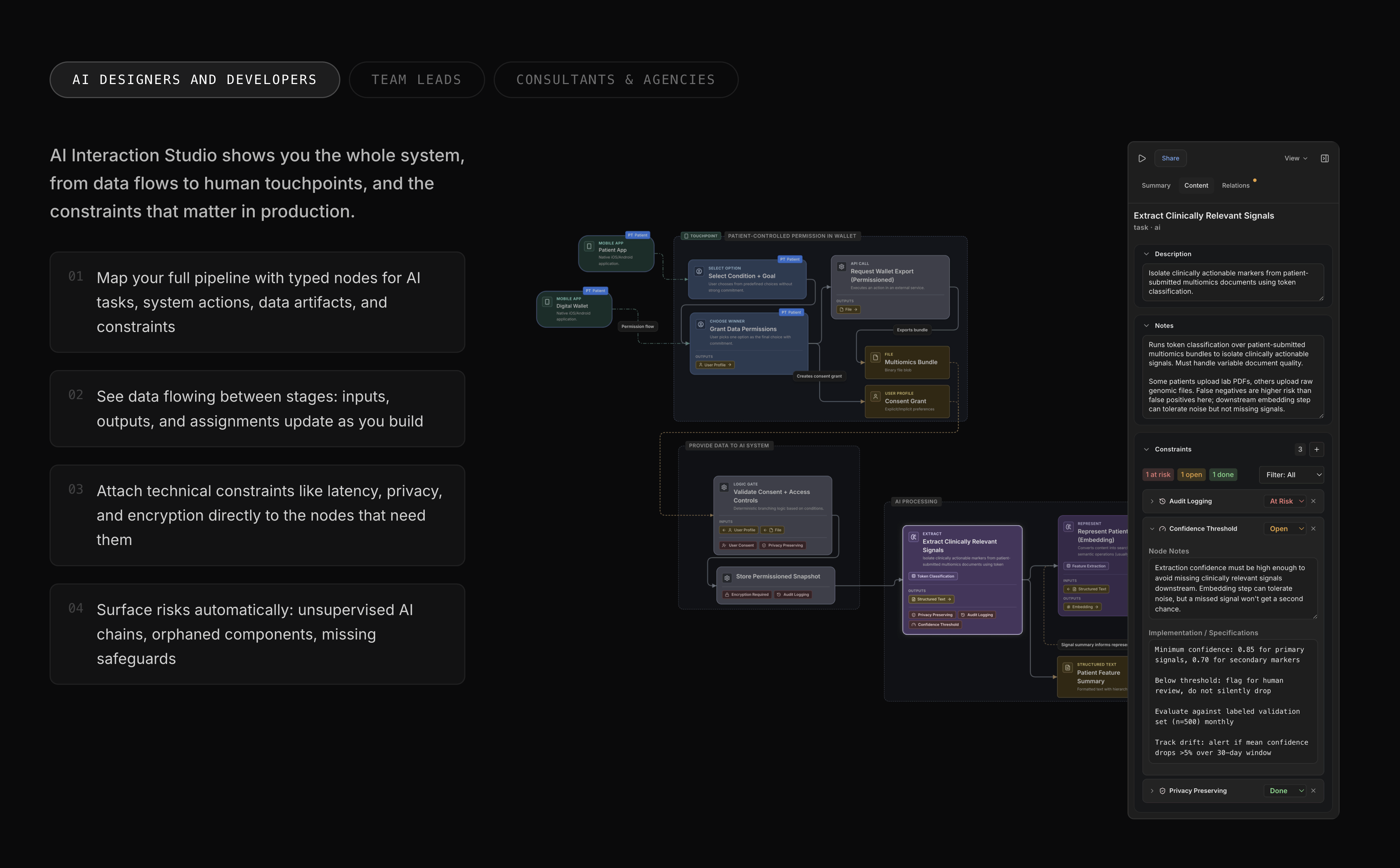
Task: Select the mobile app icon on the Patient App node
Action: 589,247
